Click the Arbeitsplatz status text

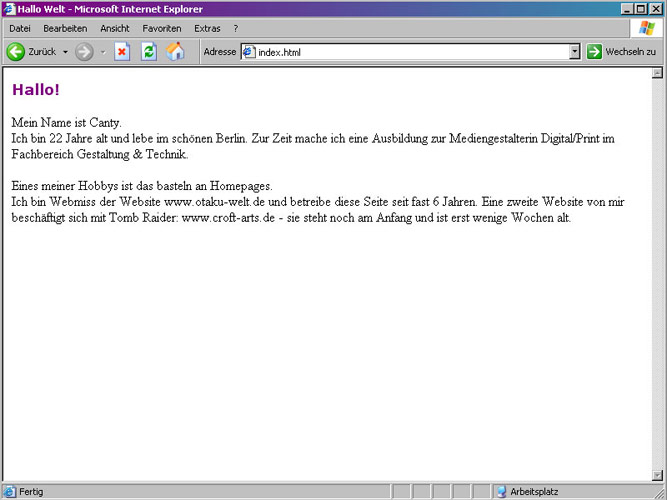click(534, 492)
